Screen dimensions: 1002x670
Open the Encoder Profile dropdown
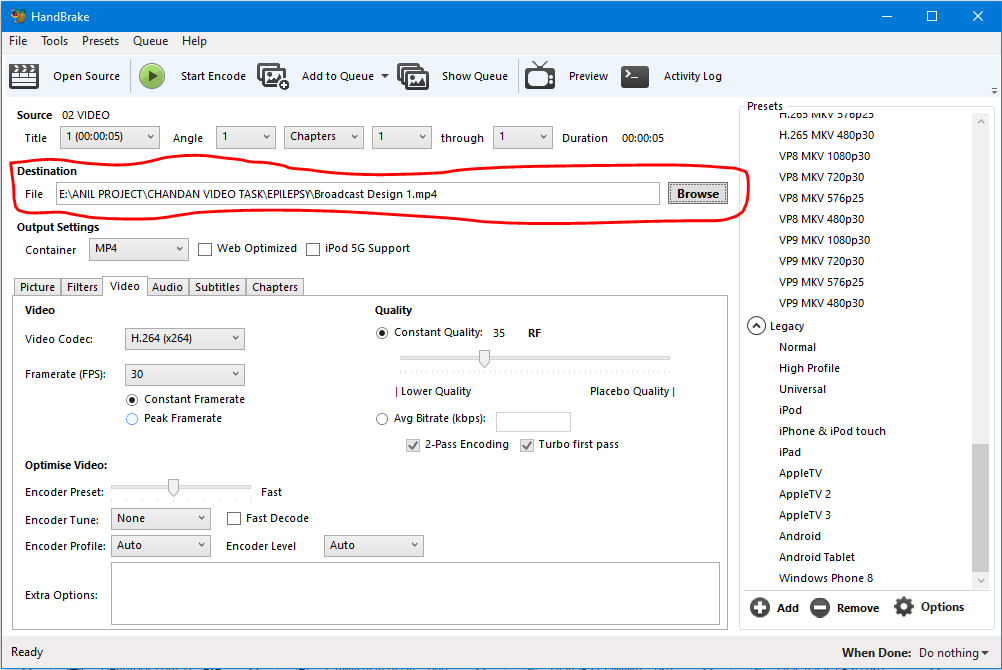tap(161, 545)
